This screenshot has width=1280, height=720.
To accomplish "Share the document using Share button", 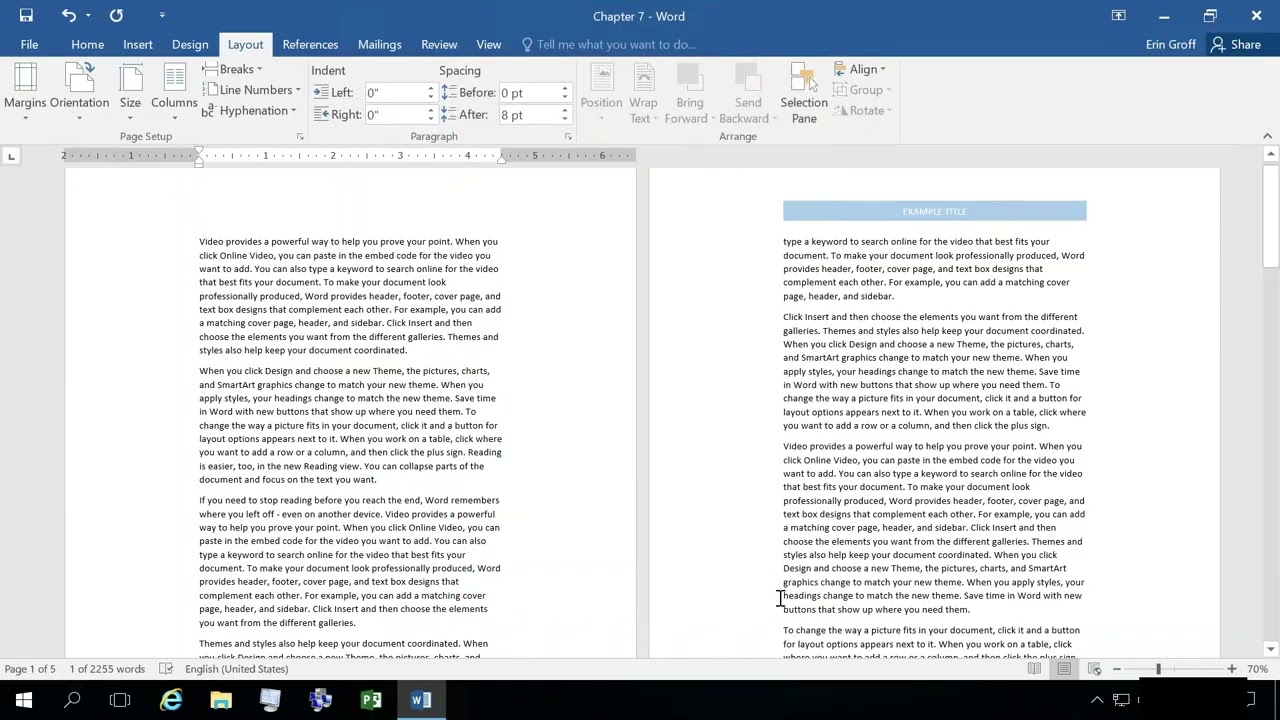I will (1236, 44).
